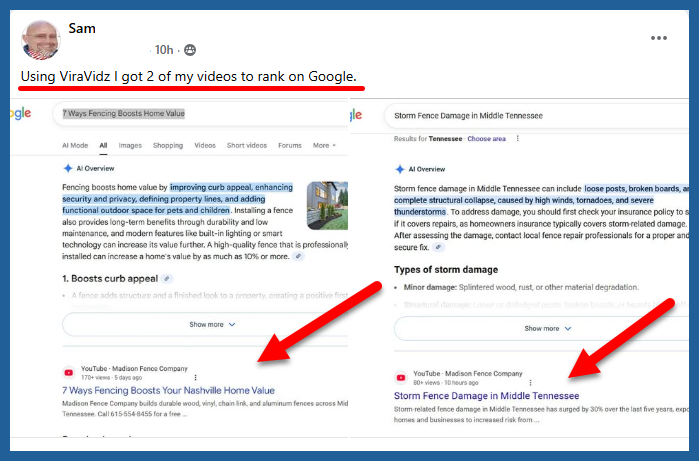
Task: Open the post options three-dot menu
Action: click(658, 38)
